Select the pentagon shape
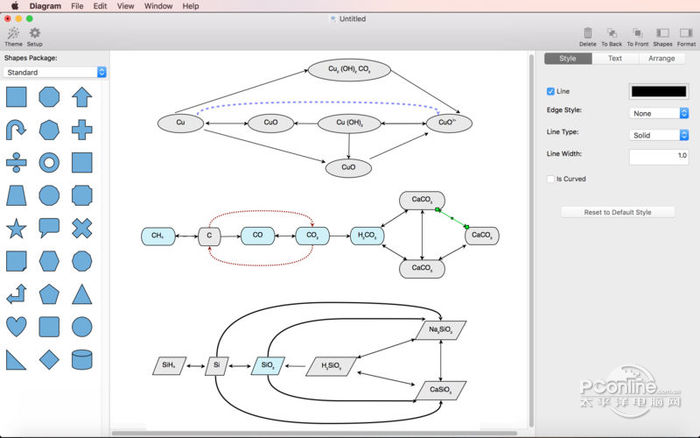 point(49,294)
